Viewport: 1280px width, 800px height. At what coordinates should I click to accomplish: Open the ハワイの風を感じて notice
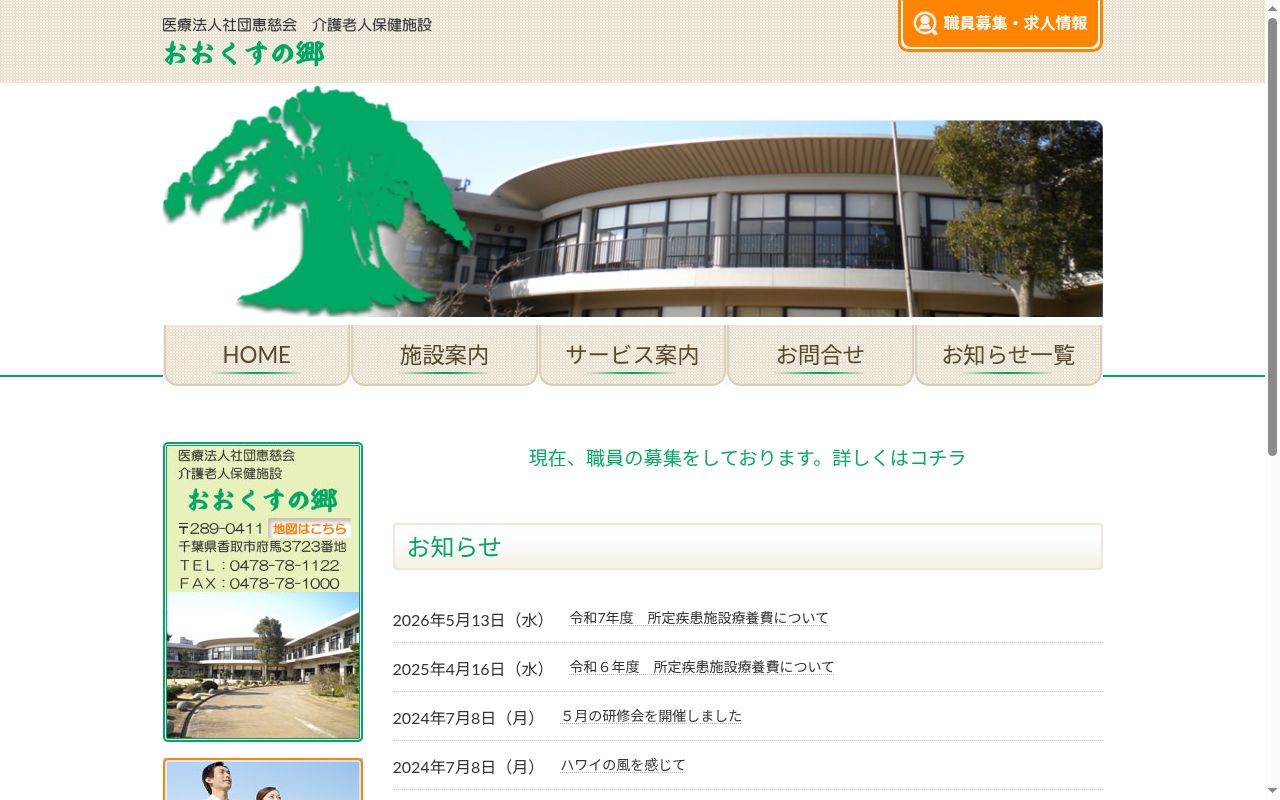(x=623, y=765)
